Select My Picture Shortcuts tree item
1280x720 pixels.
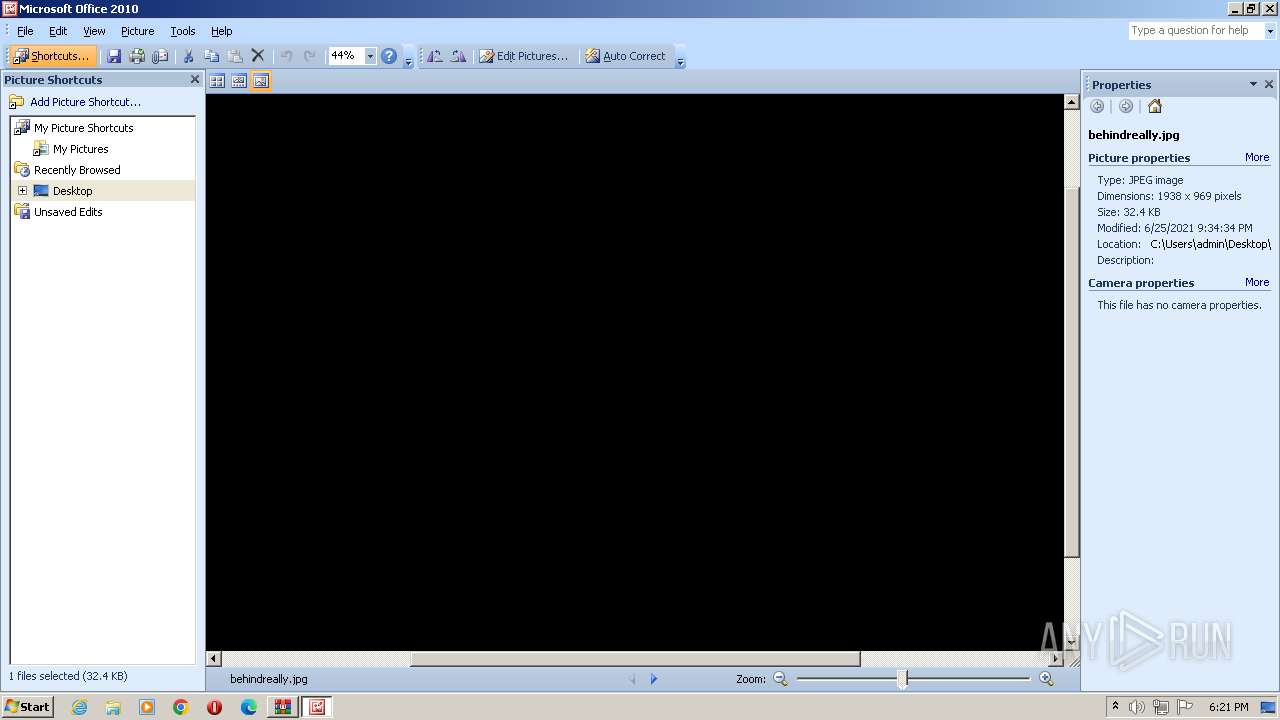(x=83, y=128)
